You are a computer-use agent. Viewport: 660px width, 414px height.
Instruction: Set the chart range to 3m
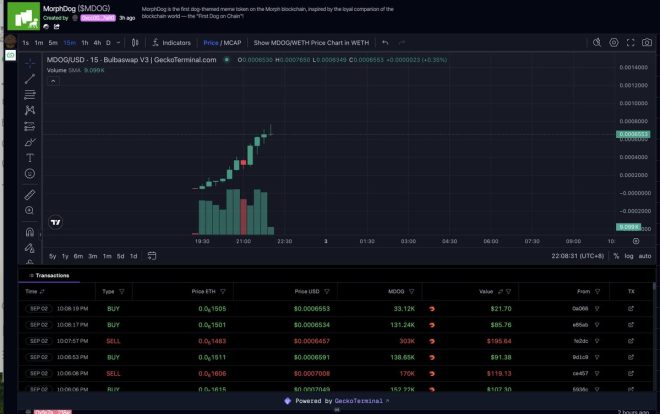[93, 256]
